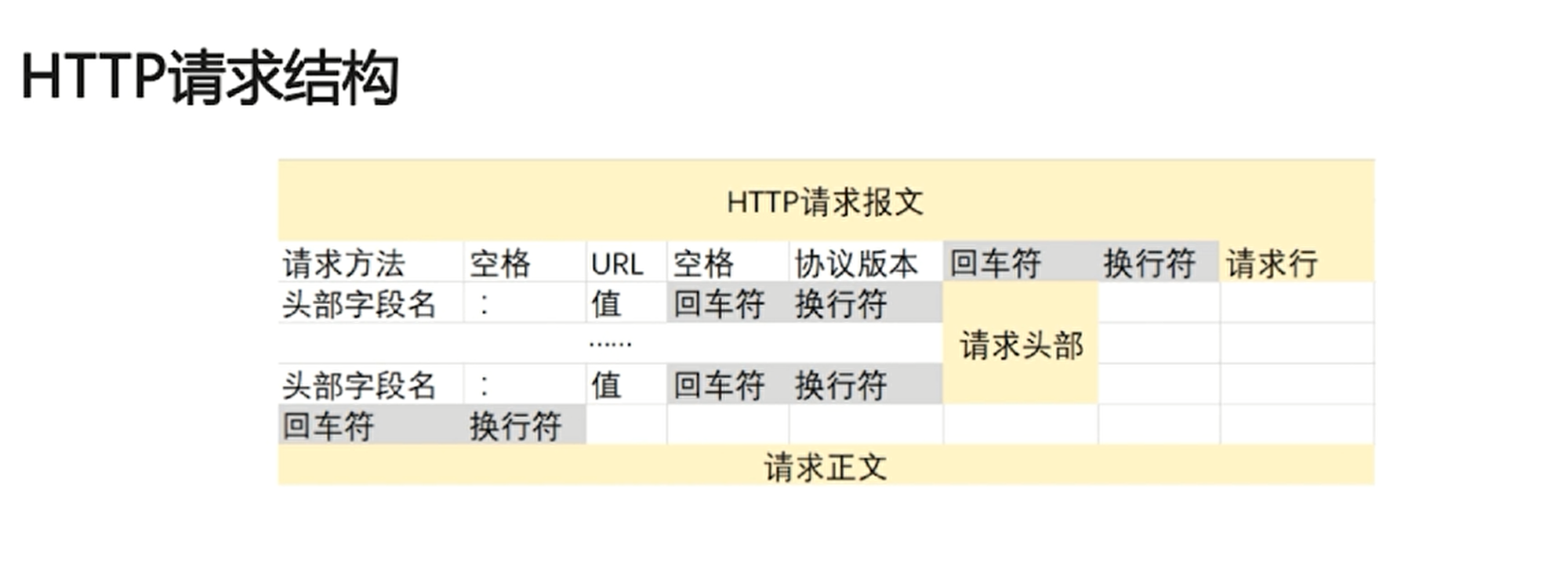
Task: Select the "值" cell in the row below the ellipsis
Action: coord(626,385)
